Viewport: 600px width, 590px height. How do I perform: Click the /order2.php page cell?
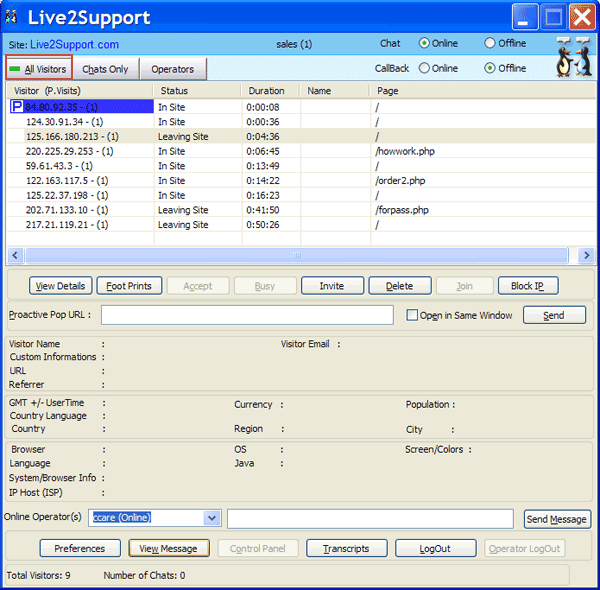click(x=400, y=181)
